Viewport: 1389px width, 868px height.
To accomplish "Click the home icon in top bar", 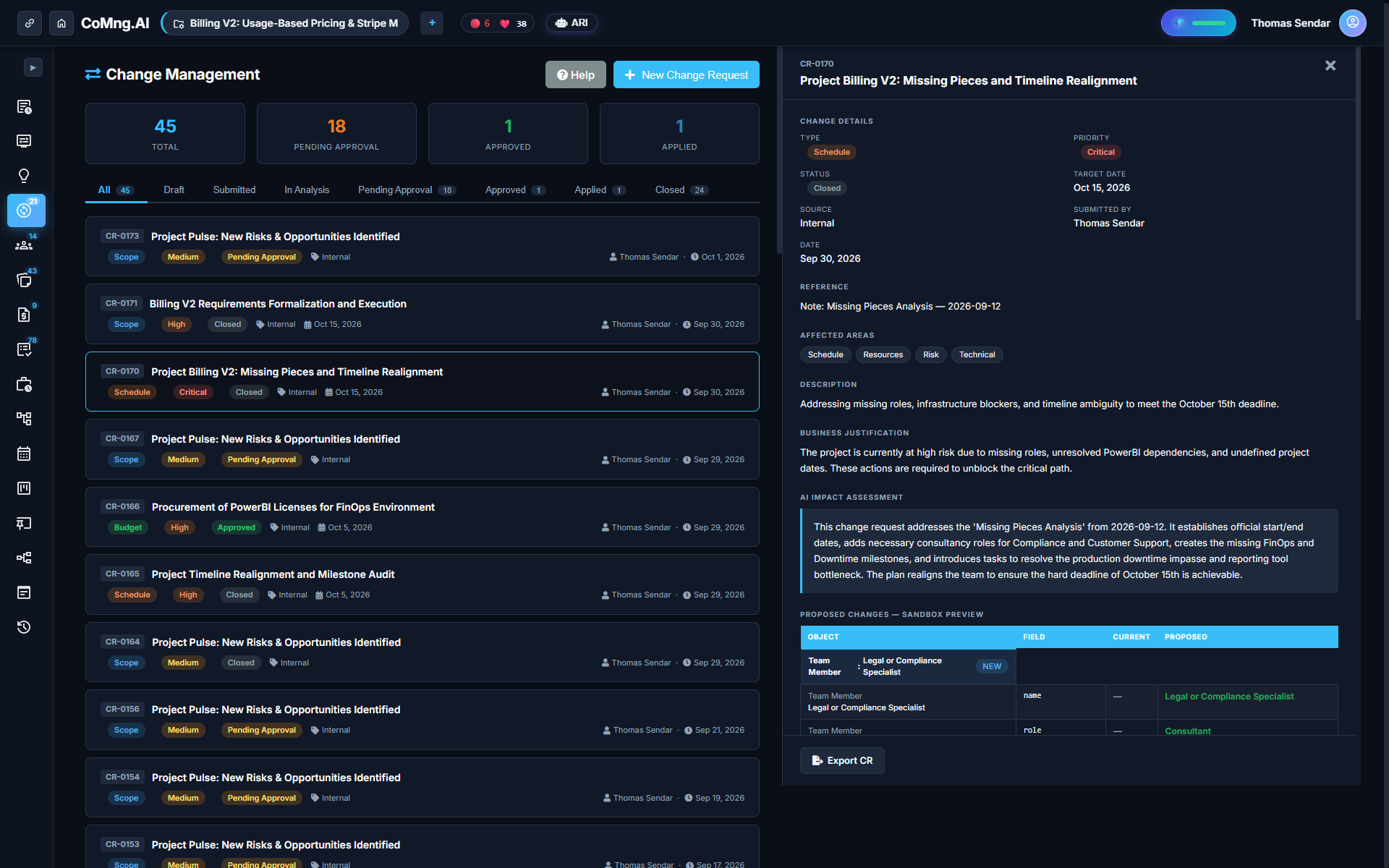I will 61,23.
